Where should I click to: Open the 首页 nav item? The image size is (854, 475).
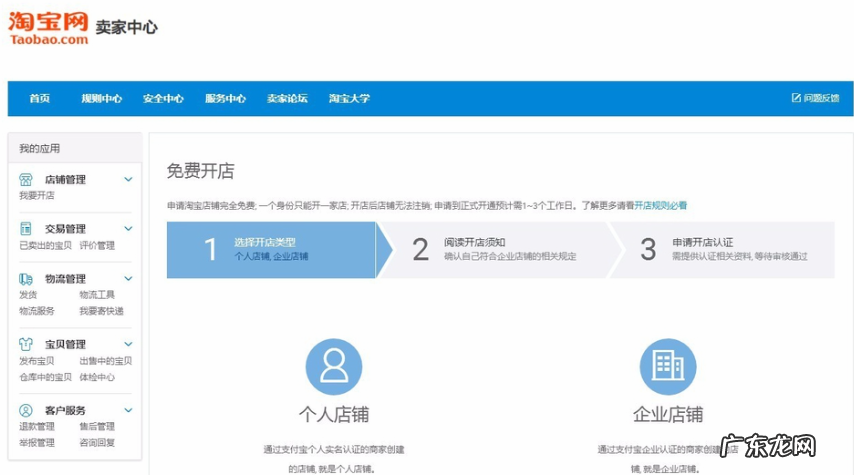40,99
